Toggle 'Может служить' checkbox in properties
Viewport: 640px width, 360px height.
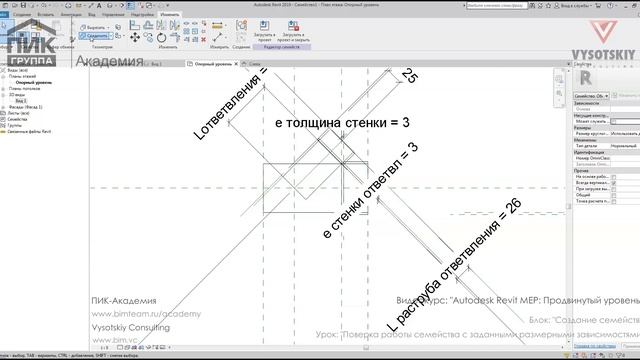coord(613,122)
